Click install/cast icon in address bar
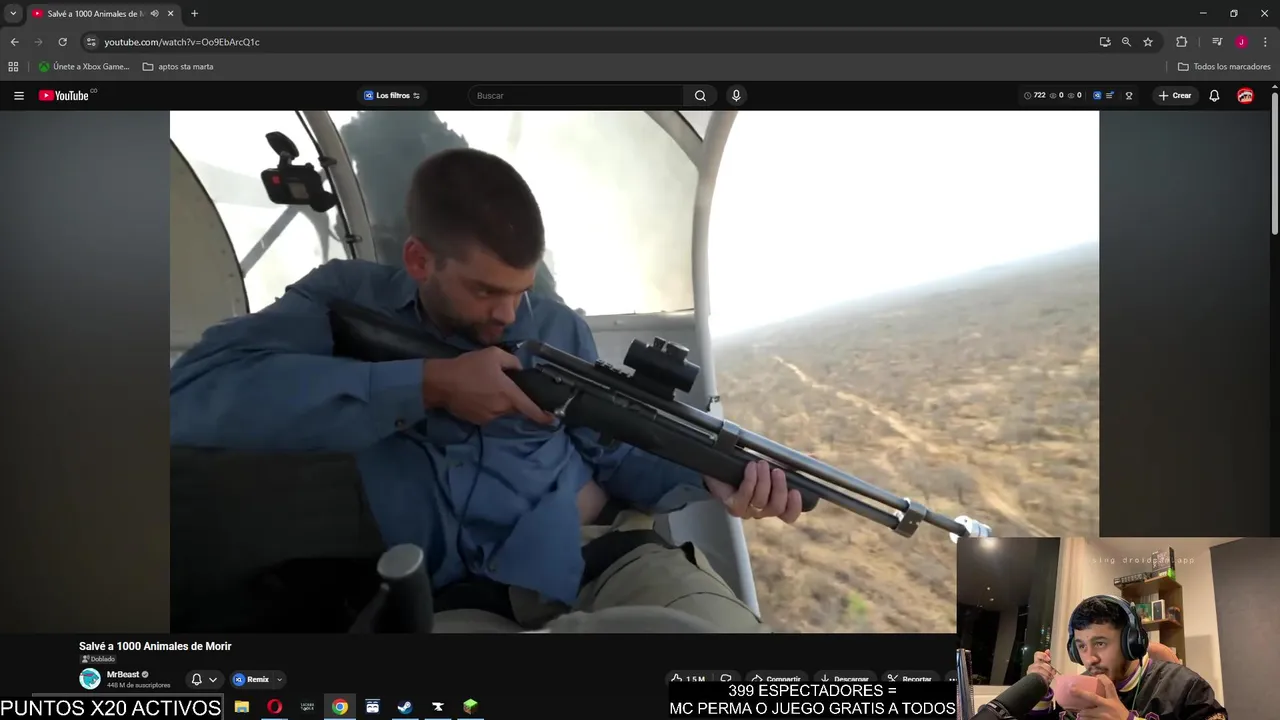Viewport: 1280px width, 720px height. pyautogui.click(x=1105, y=42)
